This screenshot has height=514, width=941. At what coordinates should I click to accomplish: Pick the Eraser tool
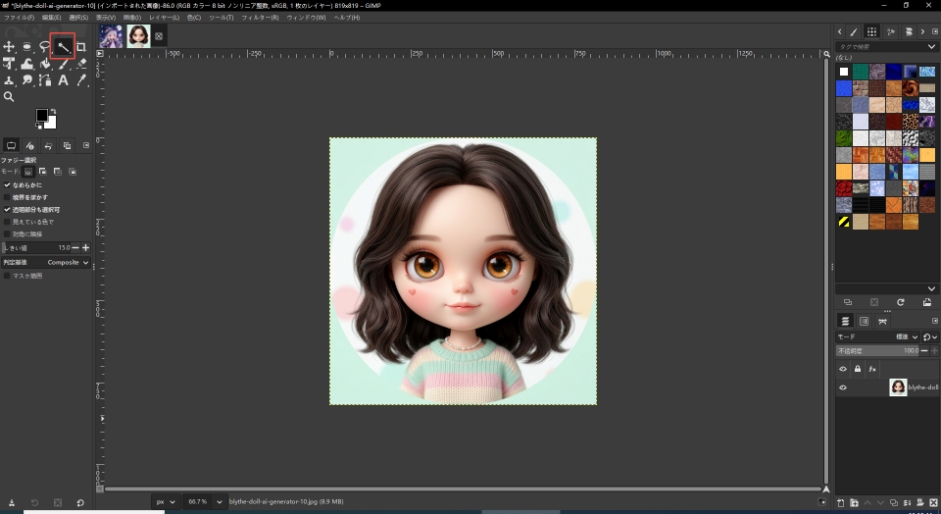81,64
